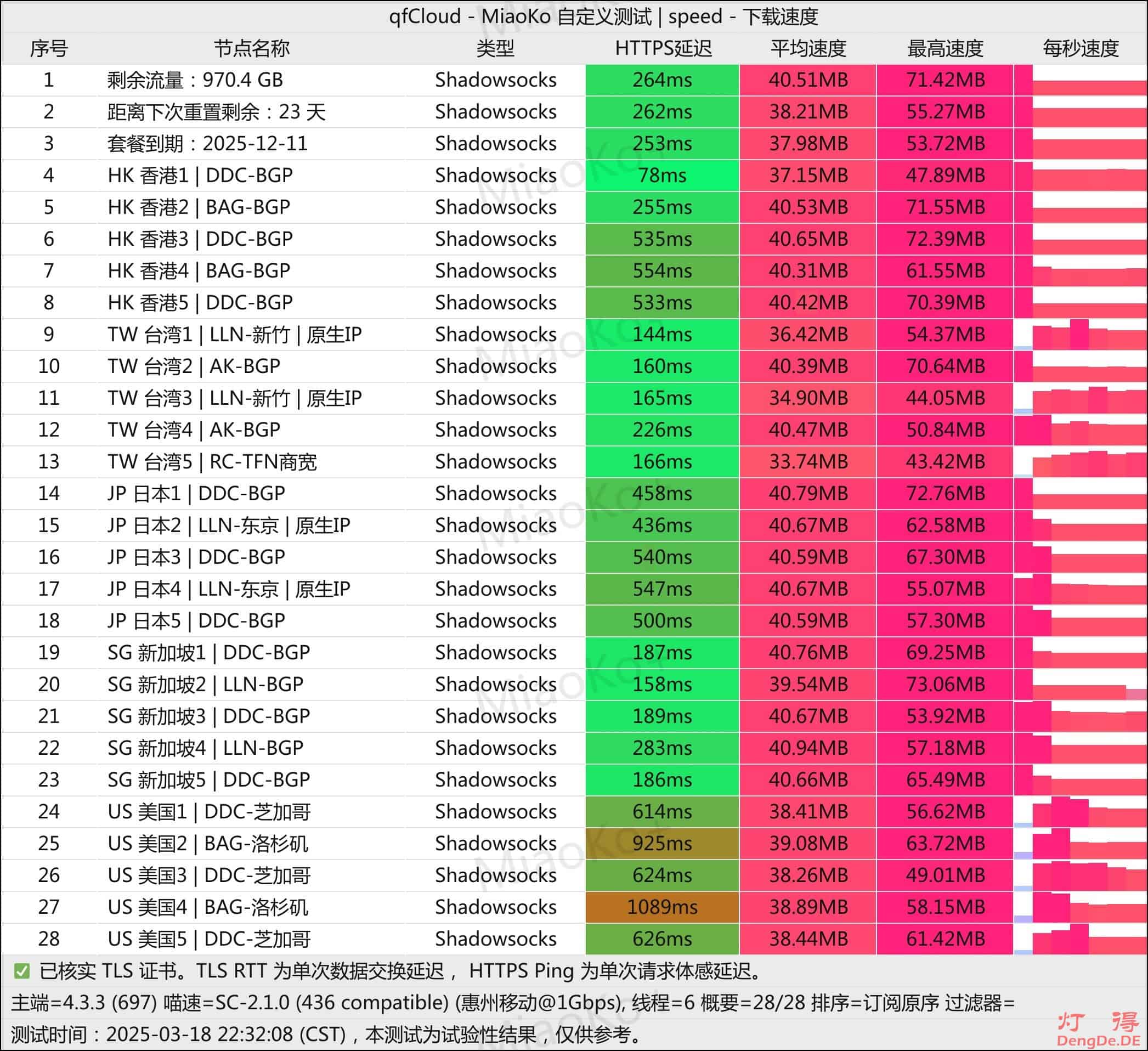The height and width of the screenshot is (1051, 1148).
Task: Click the 节点名称 column header
Action: [x=251, y=48]
